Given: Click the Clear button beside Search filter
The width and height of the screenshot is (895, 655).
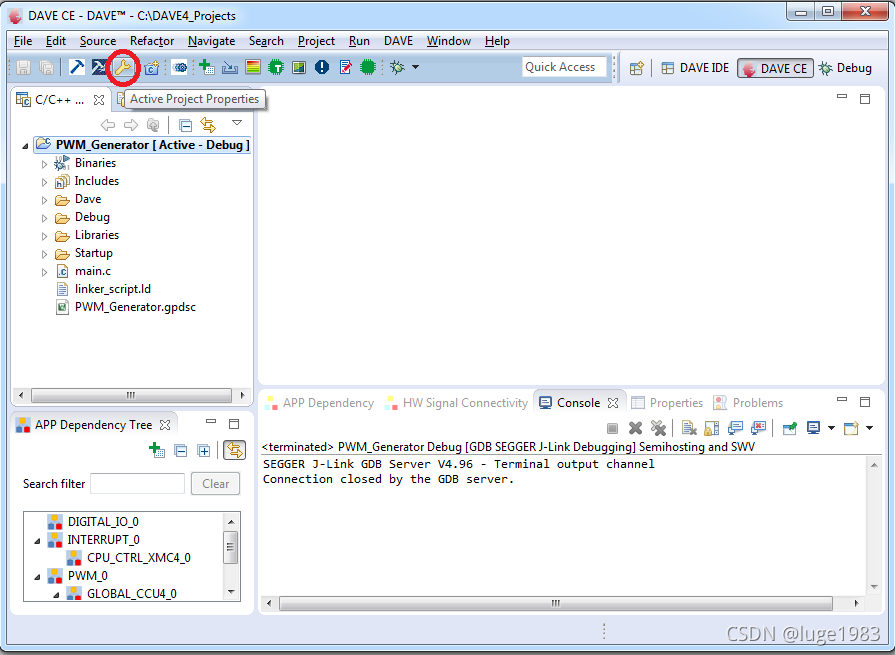Looking at the screenshot, I should [215, 484].
